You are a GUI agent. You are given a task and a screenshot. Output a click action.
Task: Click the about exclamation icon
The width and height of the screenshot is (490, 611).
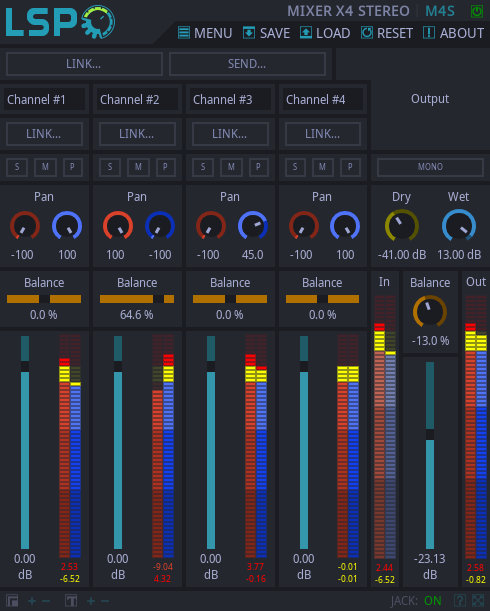click(429, 33)
